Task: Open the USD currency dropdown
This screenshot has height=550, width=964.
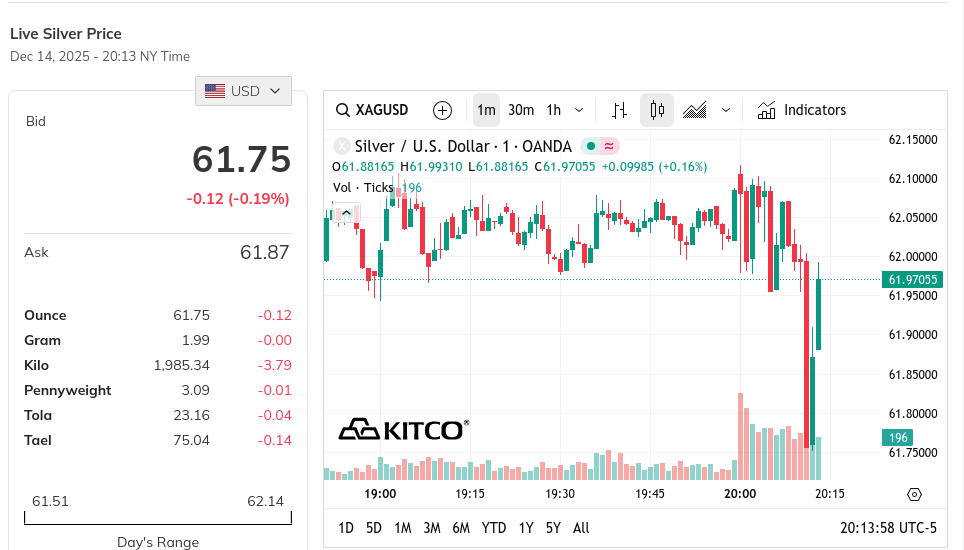Action: click(x=243, y=91)
